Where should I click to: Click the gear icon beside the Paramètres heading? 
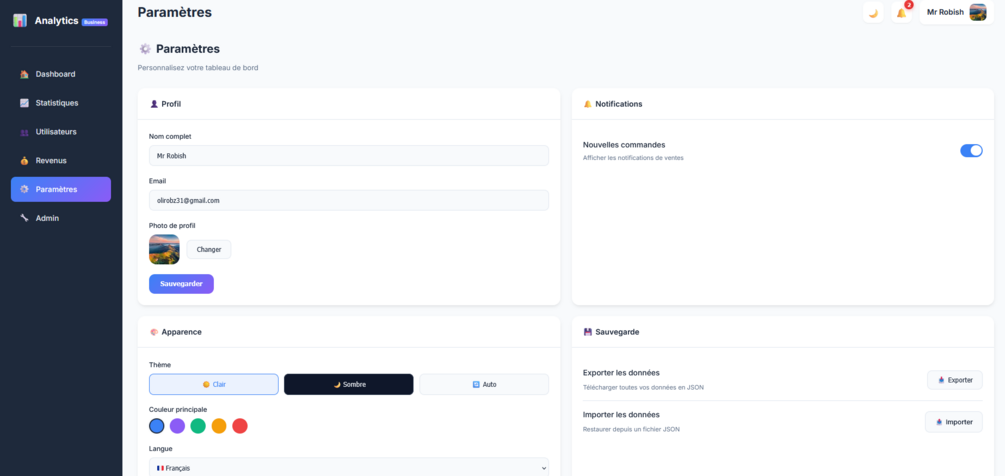(145, 49)
